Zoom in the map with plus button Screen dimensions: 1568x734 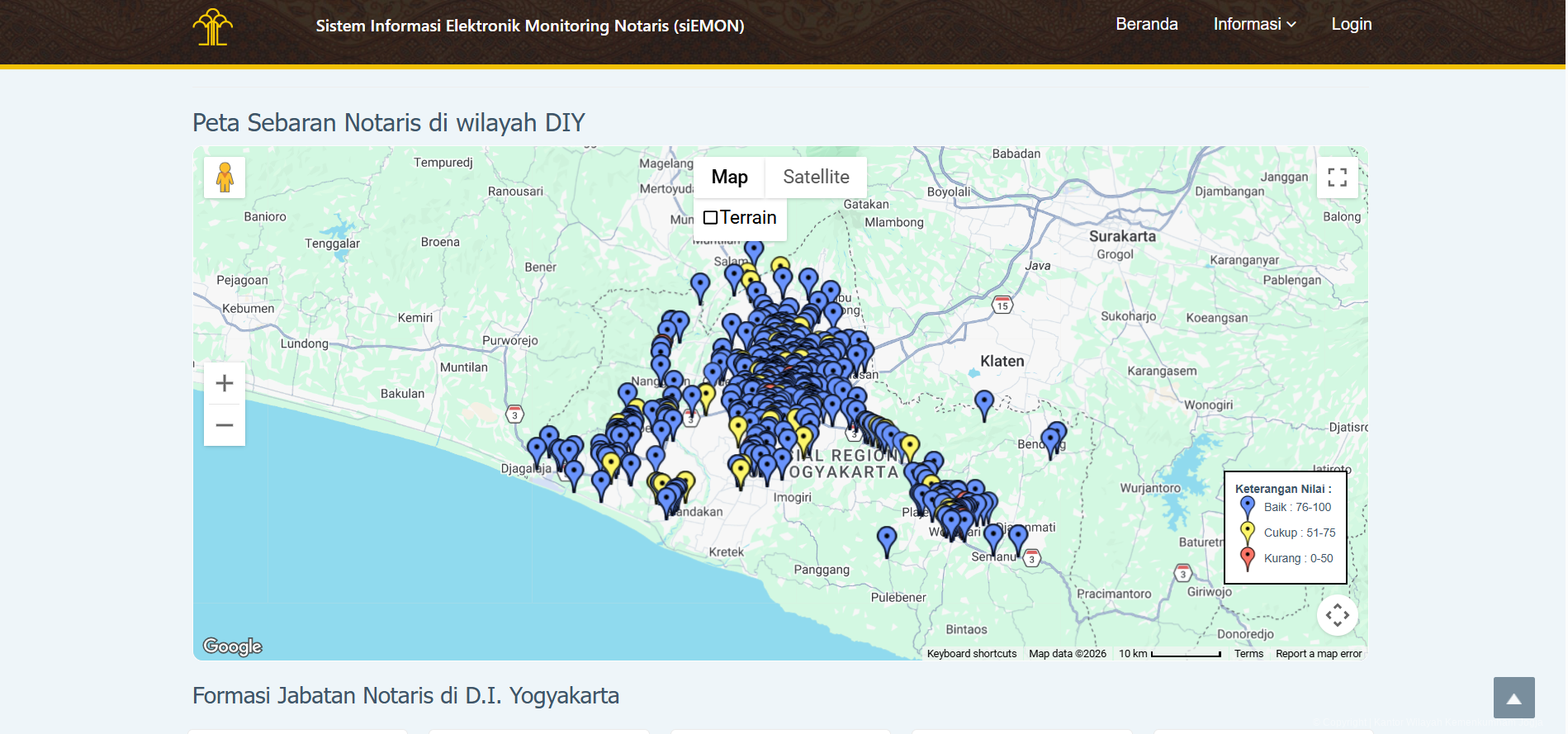coord(225,383)
